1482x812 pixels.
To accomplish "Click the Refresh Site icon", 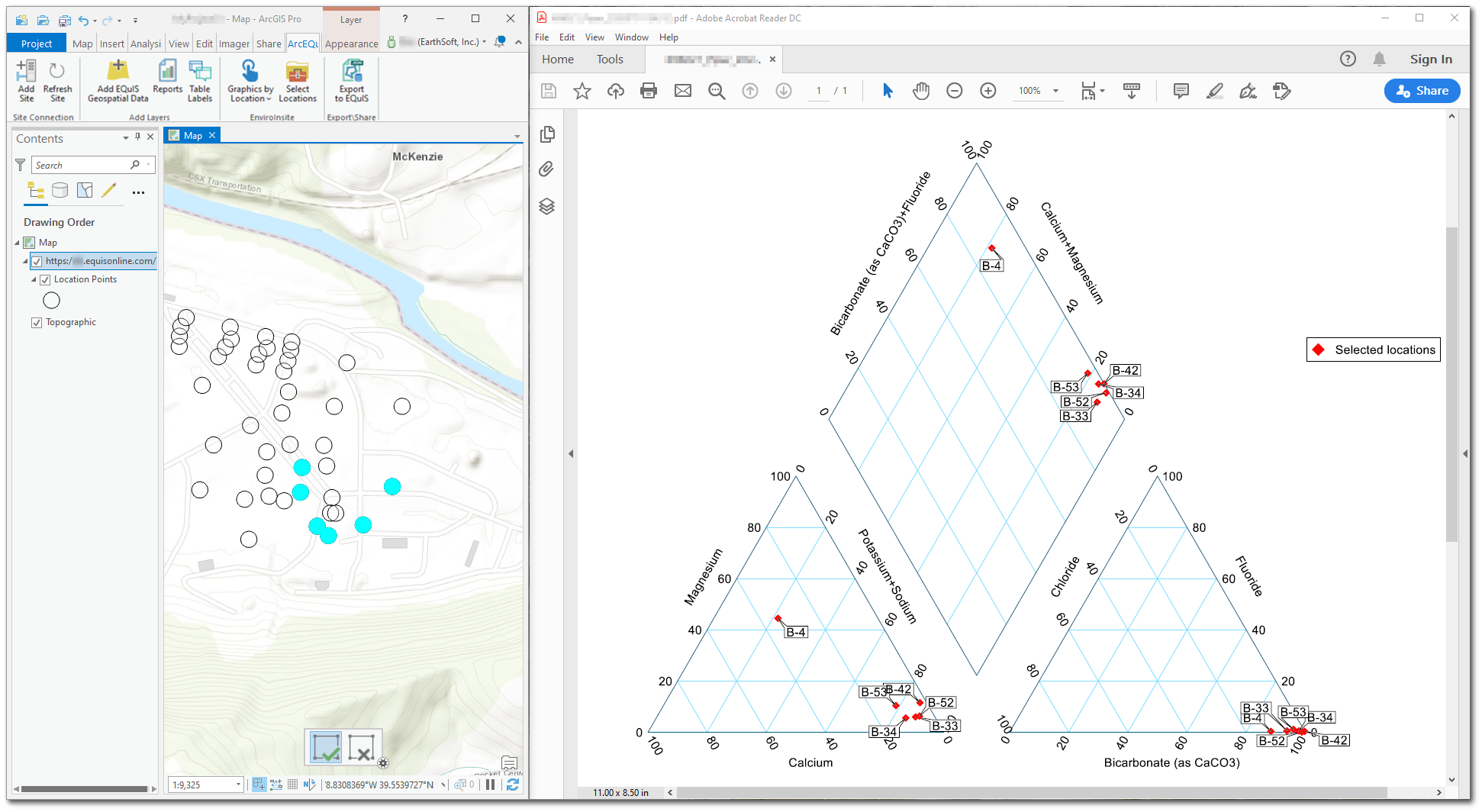I will click(57, 80).
